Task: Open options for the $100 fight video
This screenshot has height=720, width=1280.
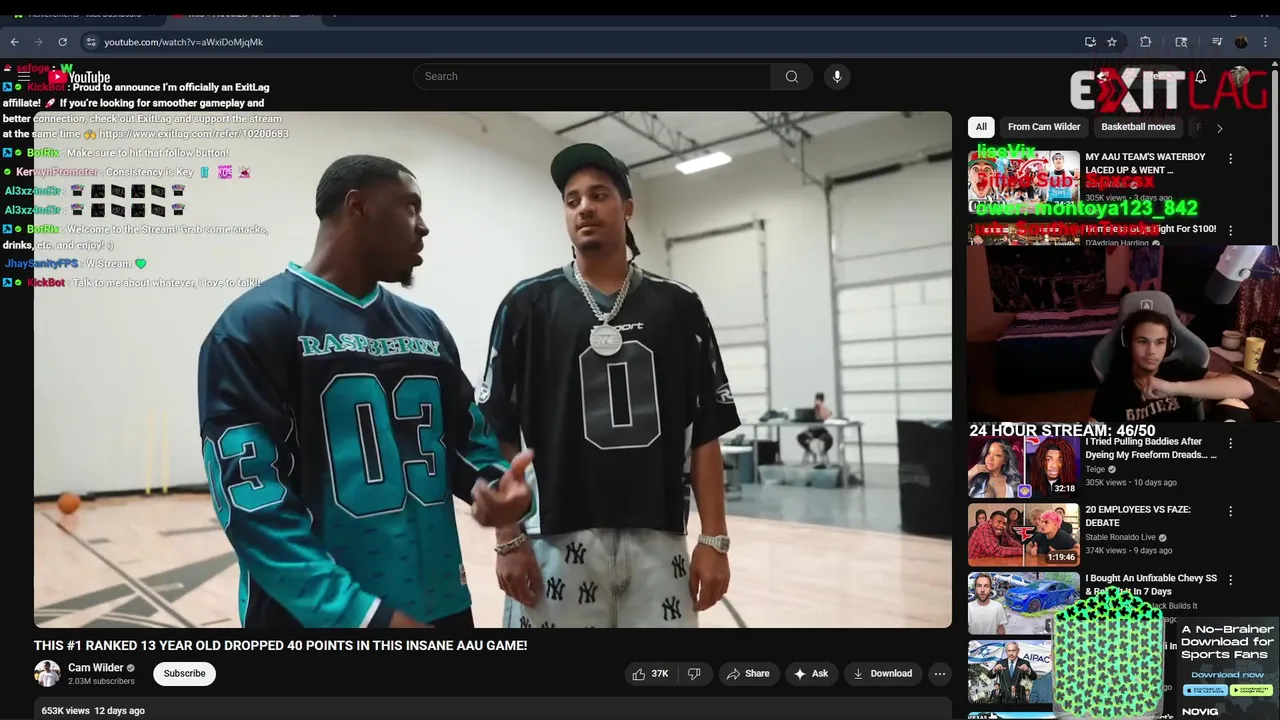Action: 1231,230
